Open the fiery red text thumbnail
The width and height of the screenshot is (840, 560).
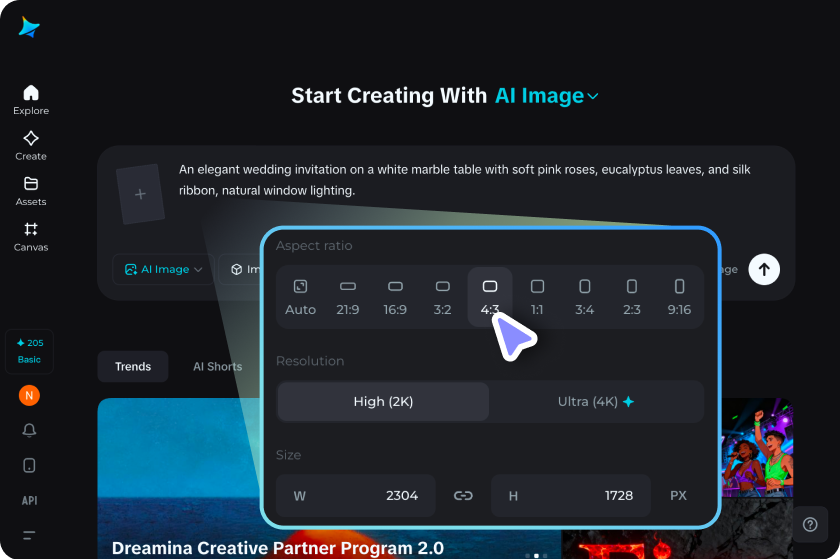point(677,543)
